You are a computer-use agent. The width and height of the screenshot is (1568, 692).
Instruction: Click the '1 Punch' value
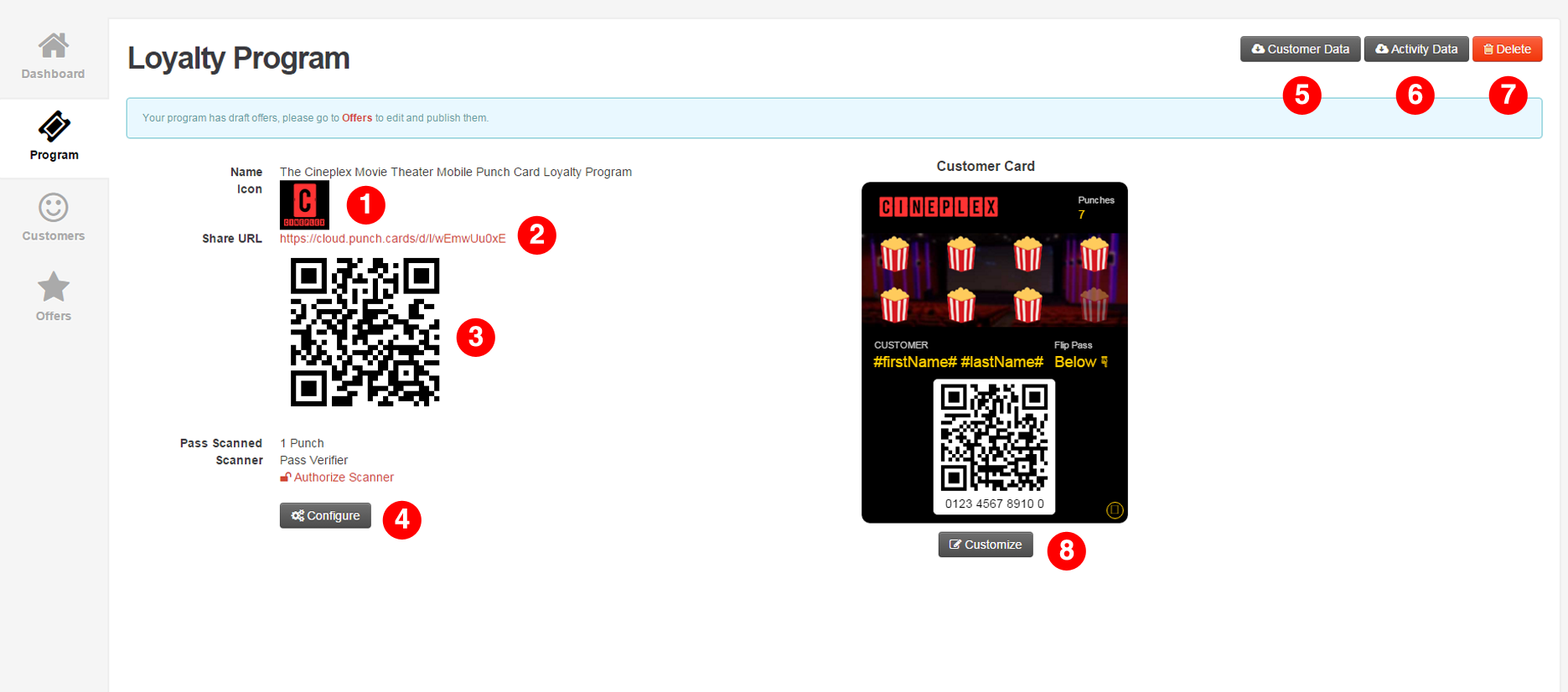[302, 443]
